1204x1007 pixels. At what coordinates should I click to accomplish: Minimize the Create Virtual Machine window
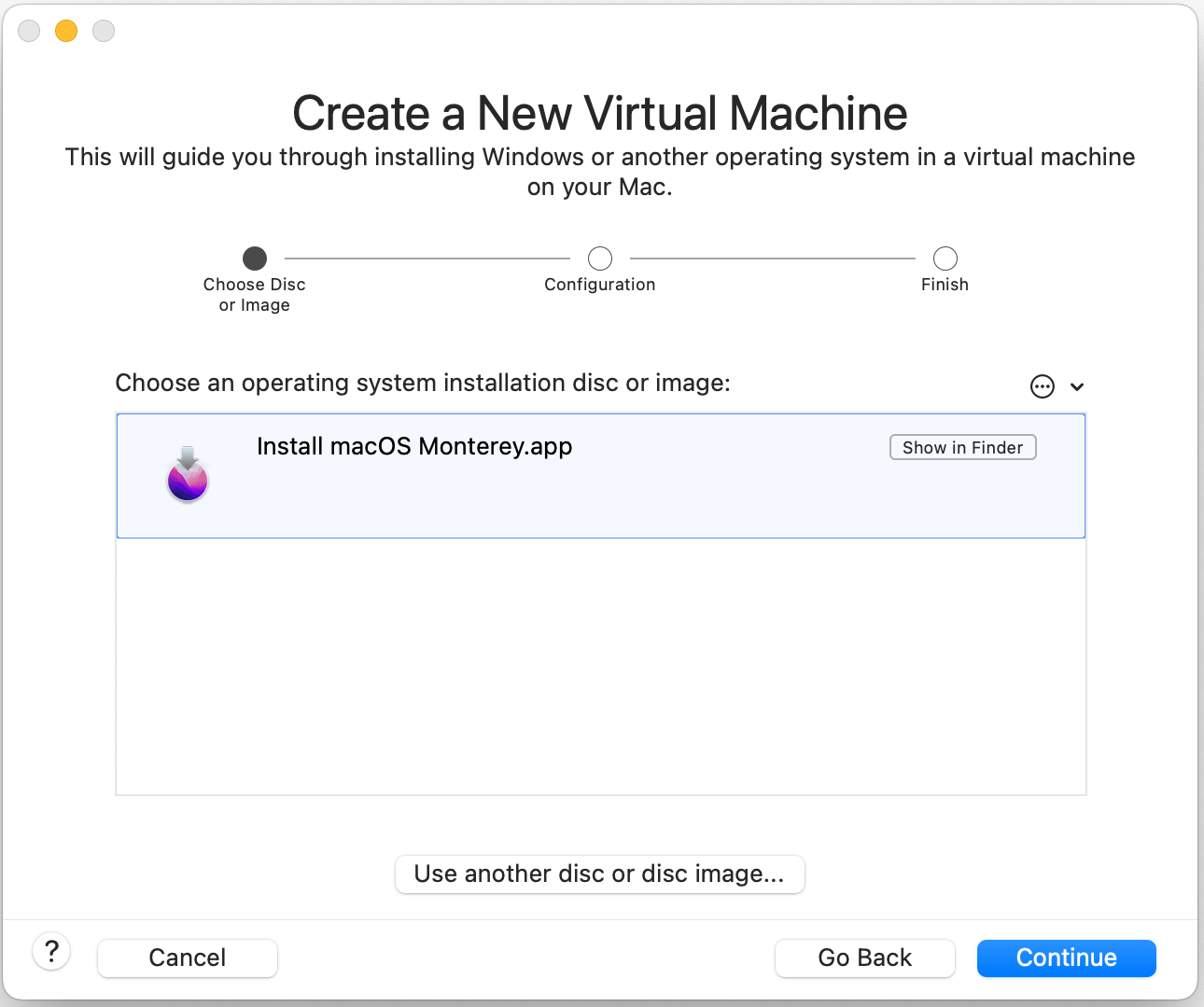65,30
